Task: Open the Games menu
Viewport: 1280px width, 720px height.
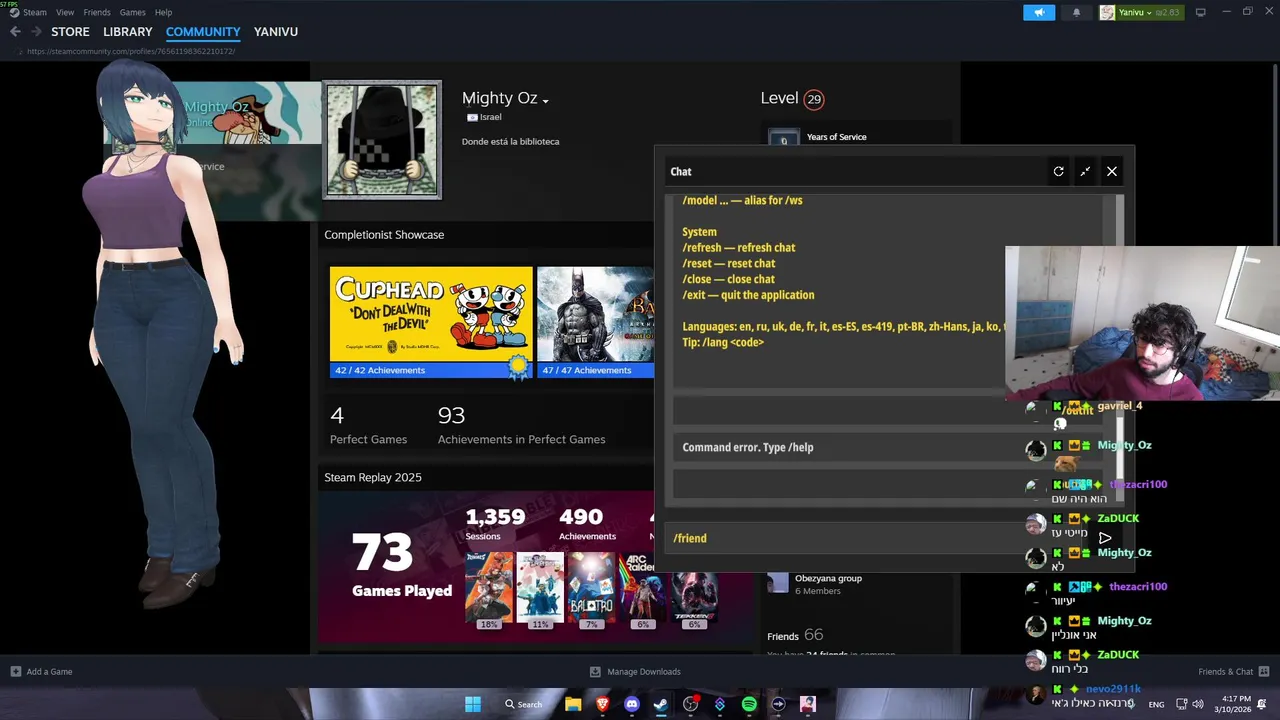Action: (x=132, y=12)
